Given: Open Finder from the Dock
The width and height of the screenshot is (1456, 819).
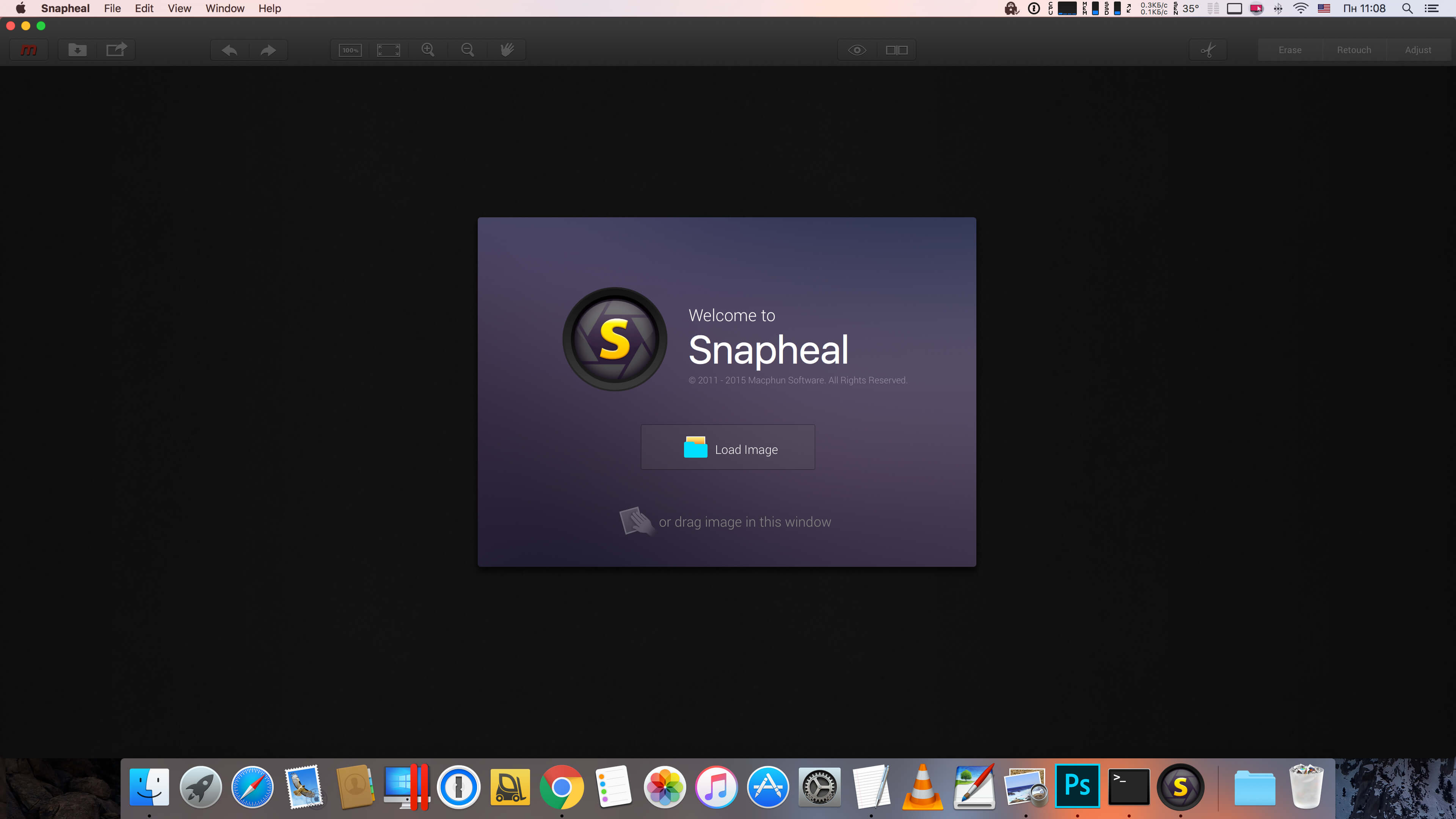Looking at the screenshot, I should point(149,786).
